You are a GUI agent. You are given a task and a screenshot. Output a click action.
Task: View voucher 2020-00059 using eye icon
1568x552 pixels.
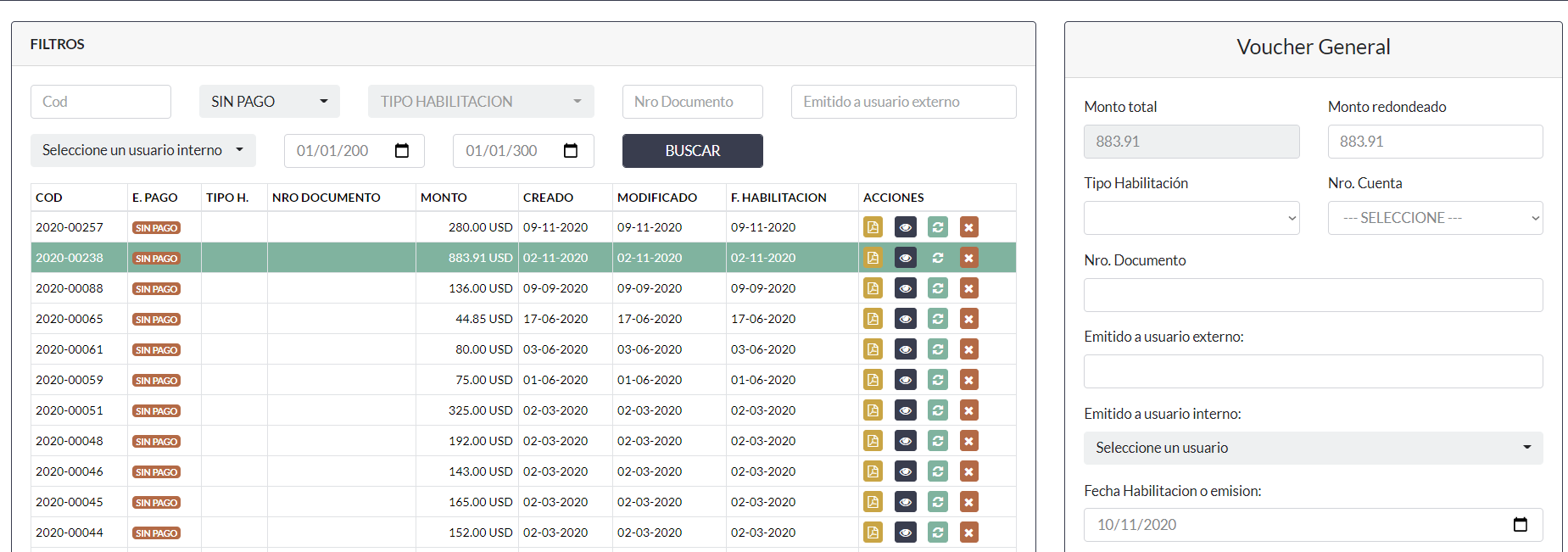(905, 380)
